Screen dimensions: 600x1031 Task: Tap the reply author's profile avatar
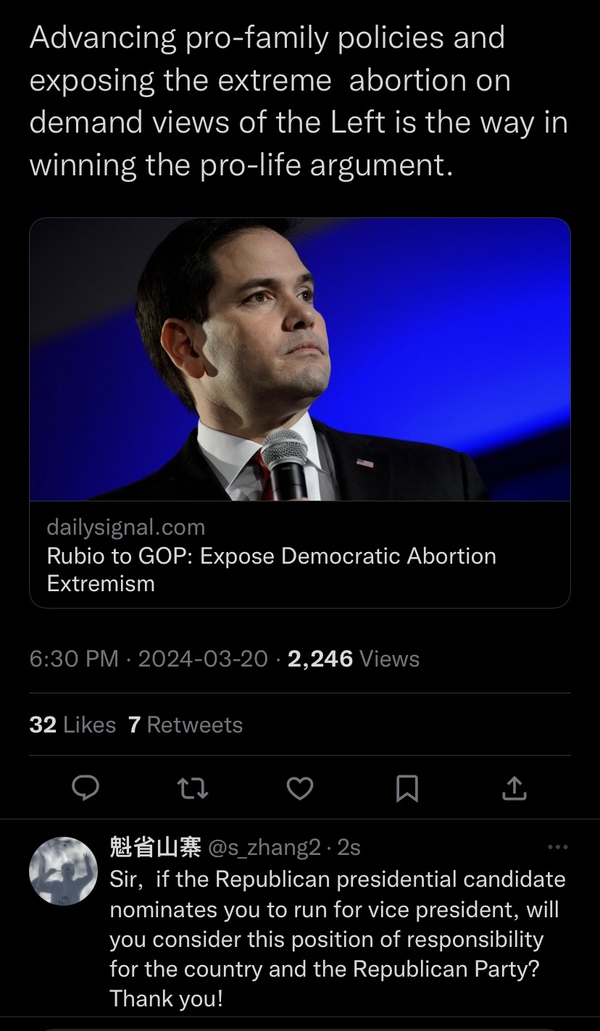(63, 870)
